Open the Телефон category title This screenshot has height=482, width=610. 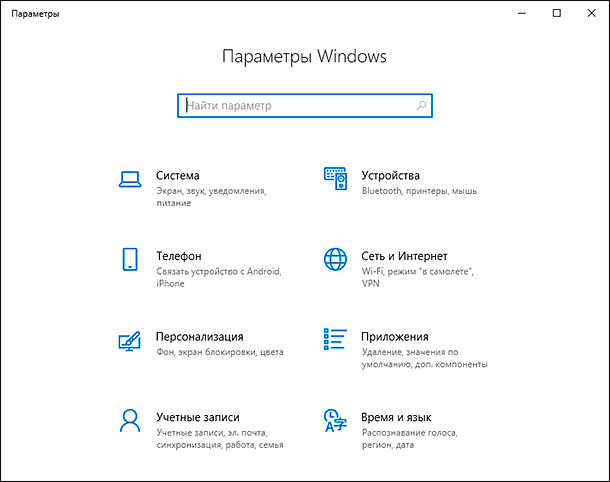(179, 256)
